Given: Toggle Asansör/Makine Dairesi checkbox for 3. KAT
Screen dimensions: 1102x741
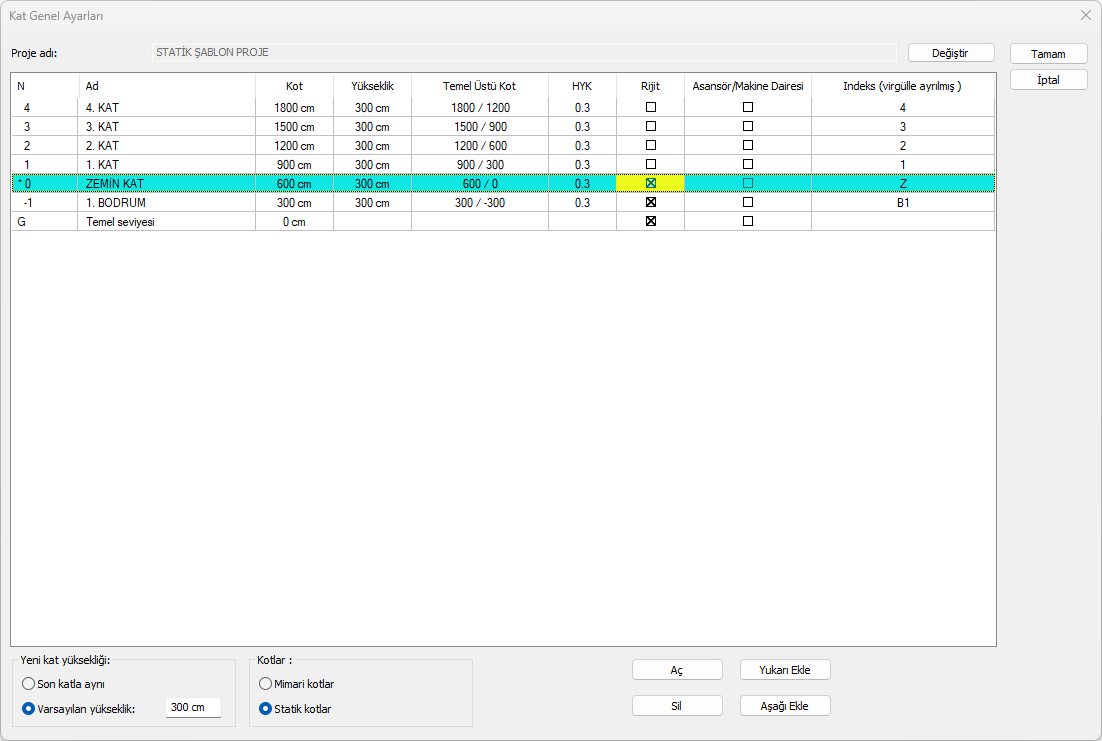Looking at the screenshot, I should click(748, 126).
